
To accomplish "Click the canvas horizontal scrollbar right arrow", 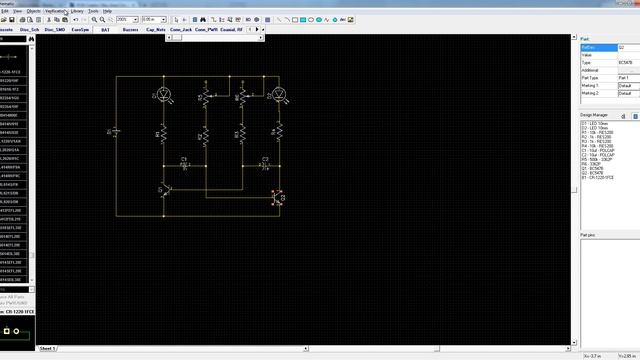I will click(x=568, y=349).
